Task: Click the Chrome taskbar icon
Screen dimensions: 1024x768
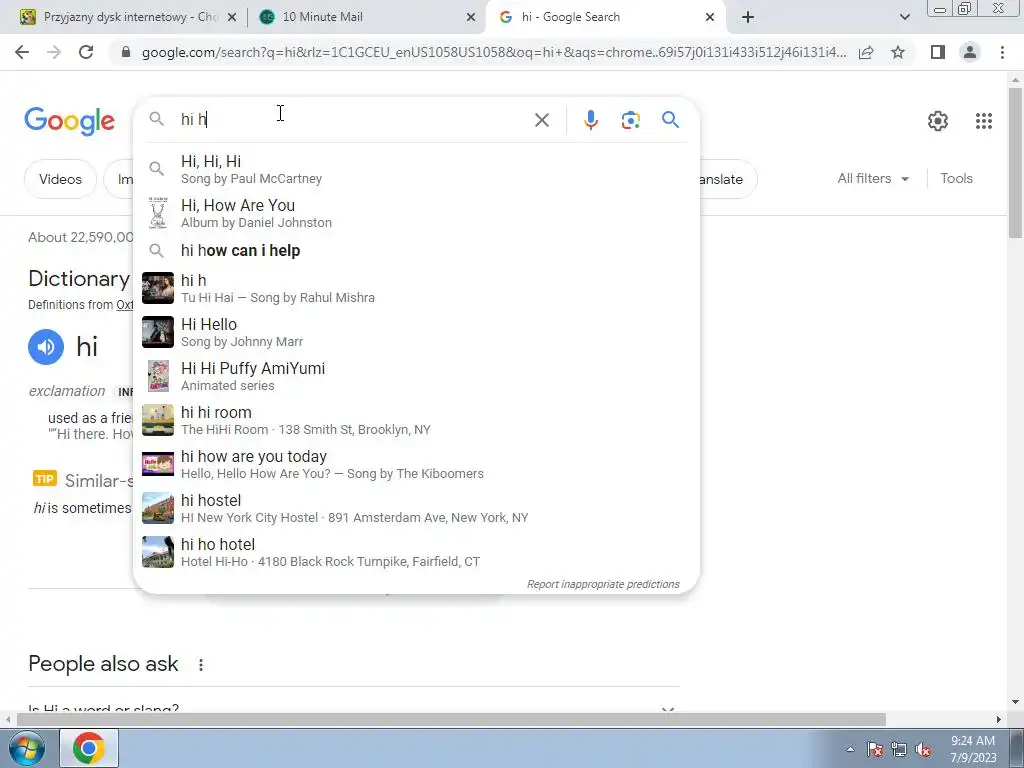Action: [x=89, y=748]
